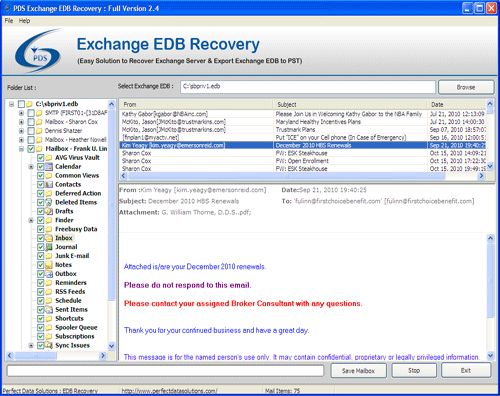Expand Mailbox - Heather Novell node
Screen dimensions: 500x396
(21, 140)
